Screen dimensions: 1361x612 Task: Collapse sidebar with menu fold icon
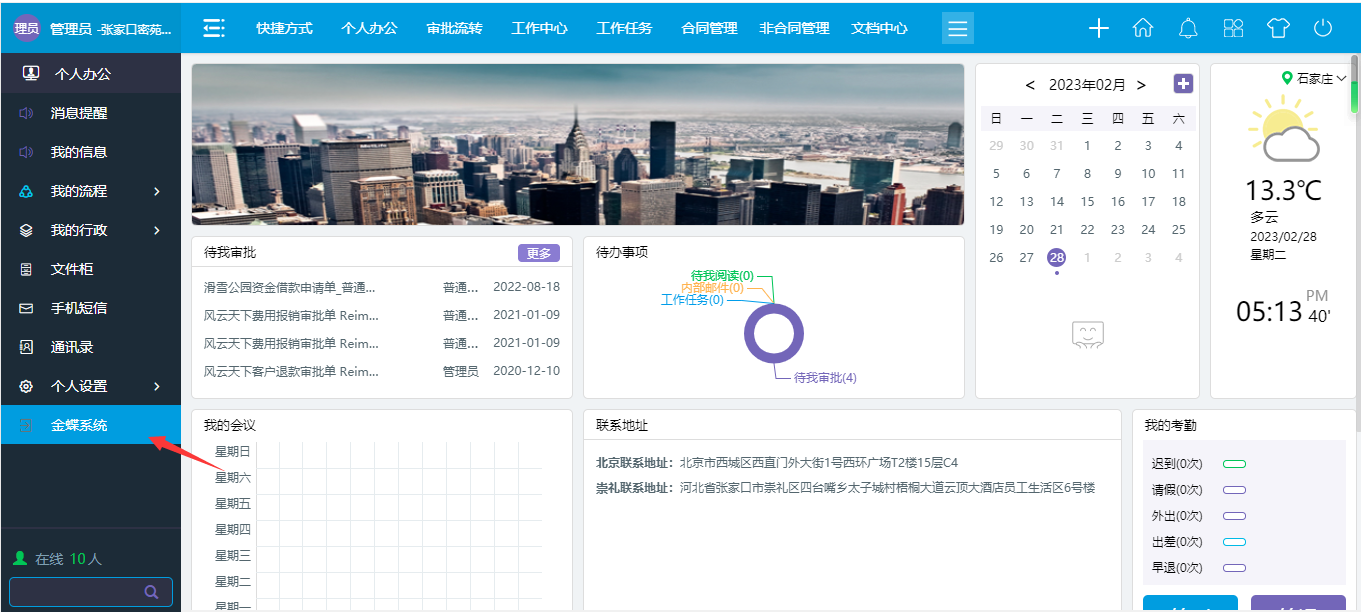tap(214, 28)
